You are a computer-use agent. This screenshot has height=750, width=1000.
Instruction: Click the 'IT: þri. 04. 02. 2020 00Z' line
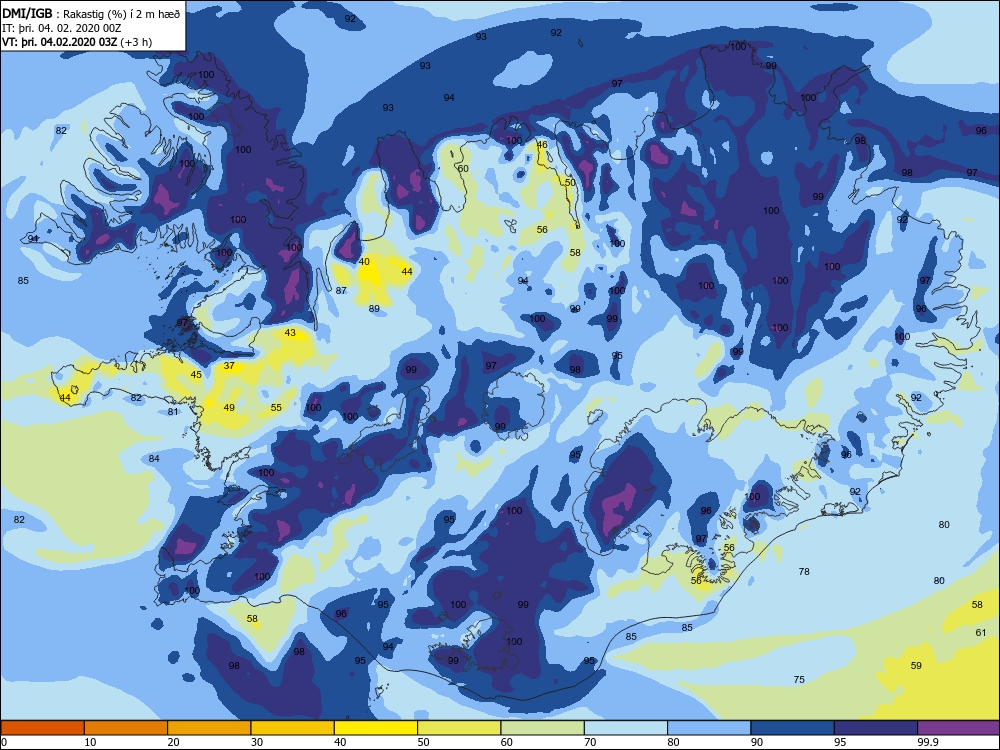(x=61, y=28)
